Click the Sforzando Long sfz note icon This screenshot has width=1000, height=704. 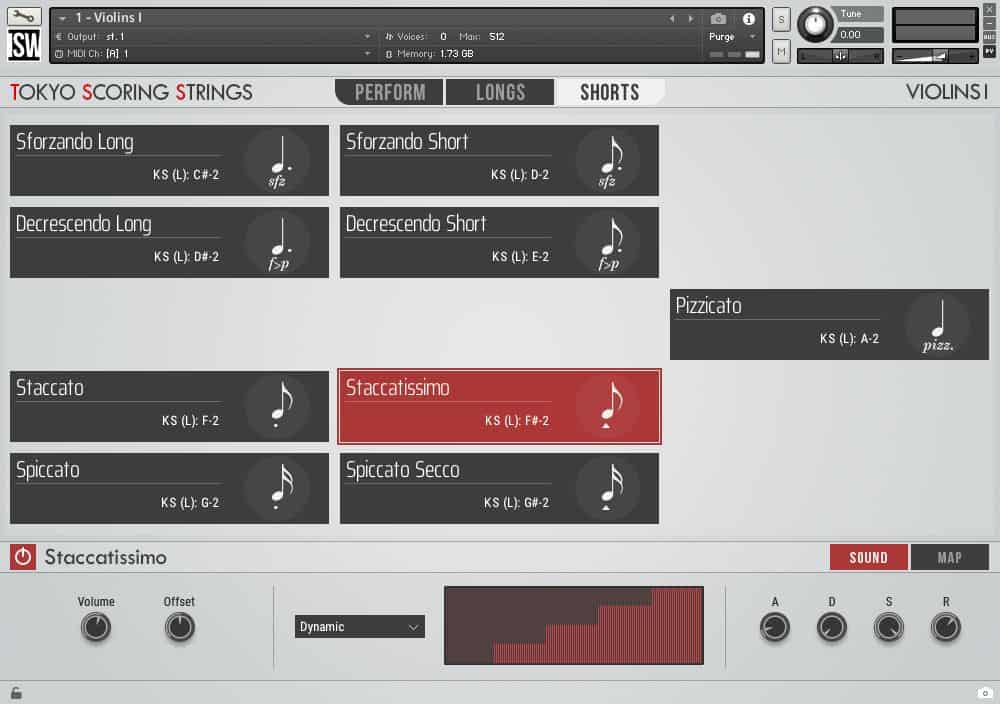click(278, 161)
